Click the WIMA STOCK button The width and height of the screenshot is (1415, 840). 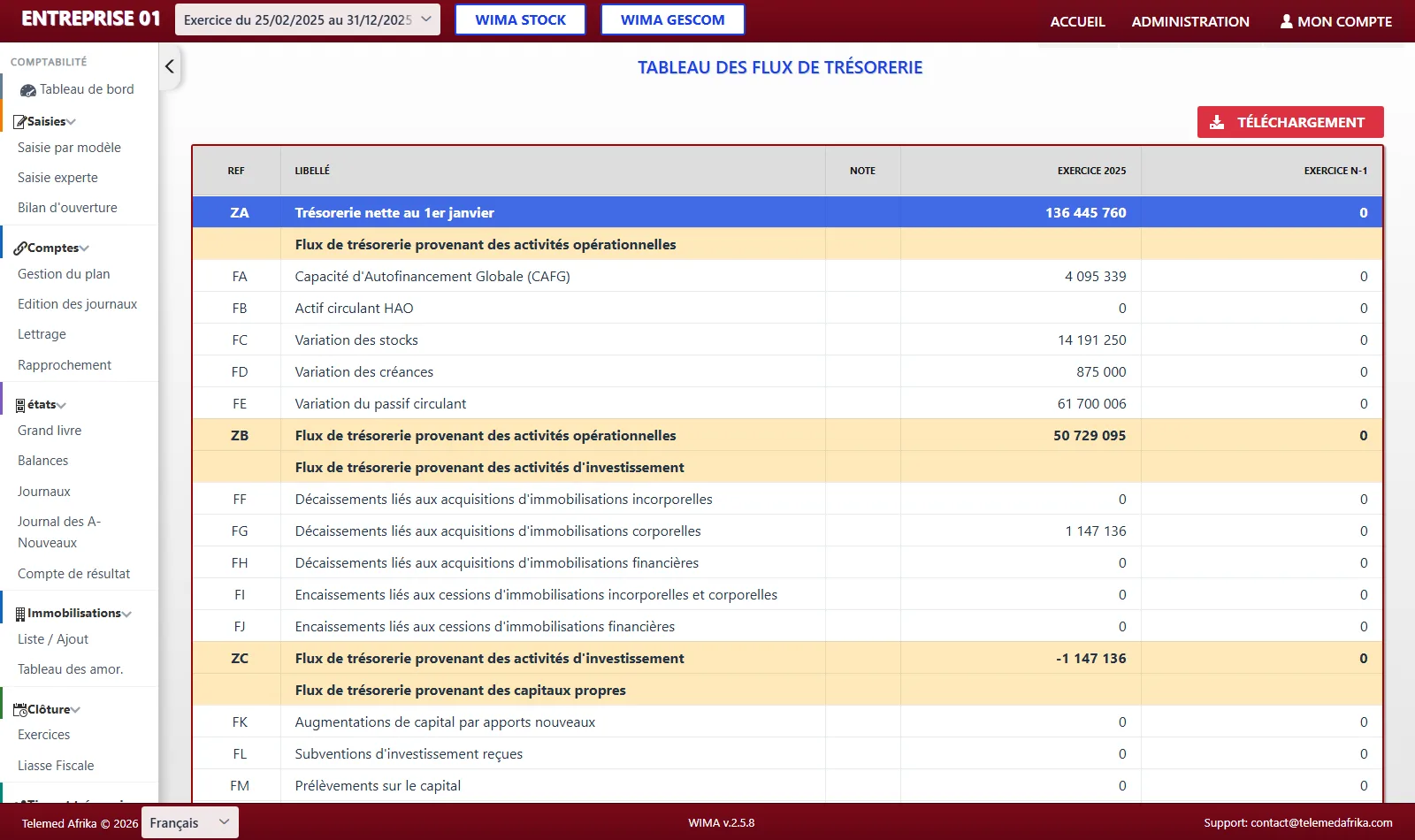click(520, 19)
